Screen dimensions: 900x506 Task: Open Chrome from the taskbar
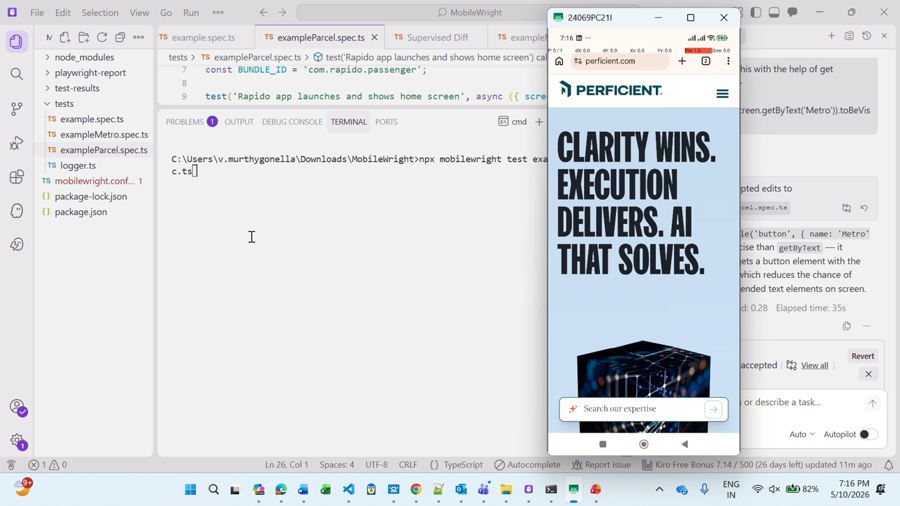tap(416, 489)
